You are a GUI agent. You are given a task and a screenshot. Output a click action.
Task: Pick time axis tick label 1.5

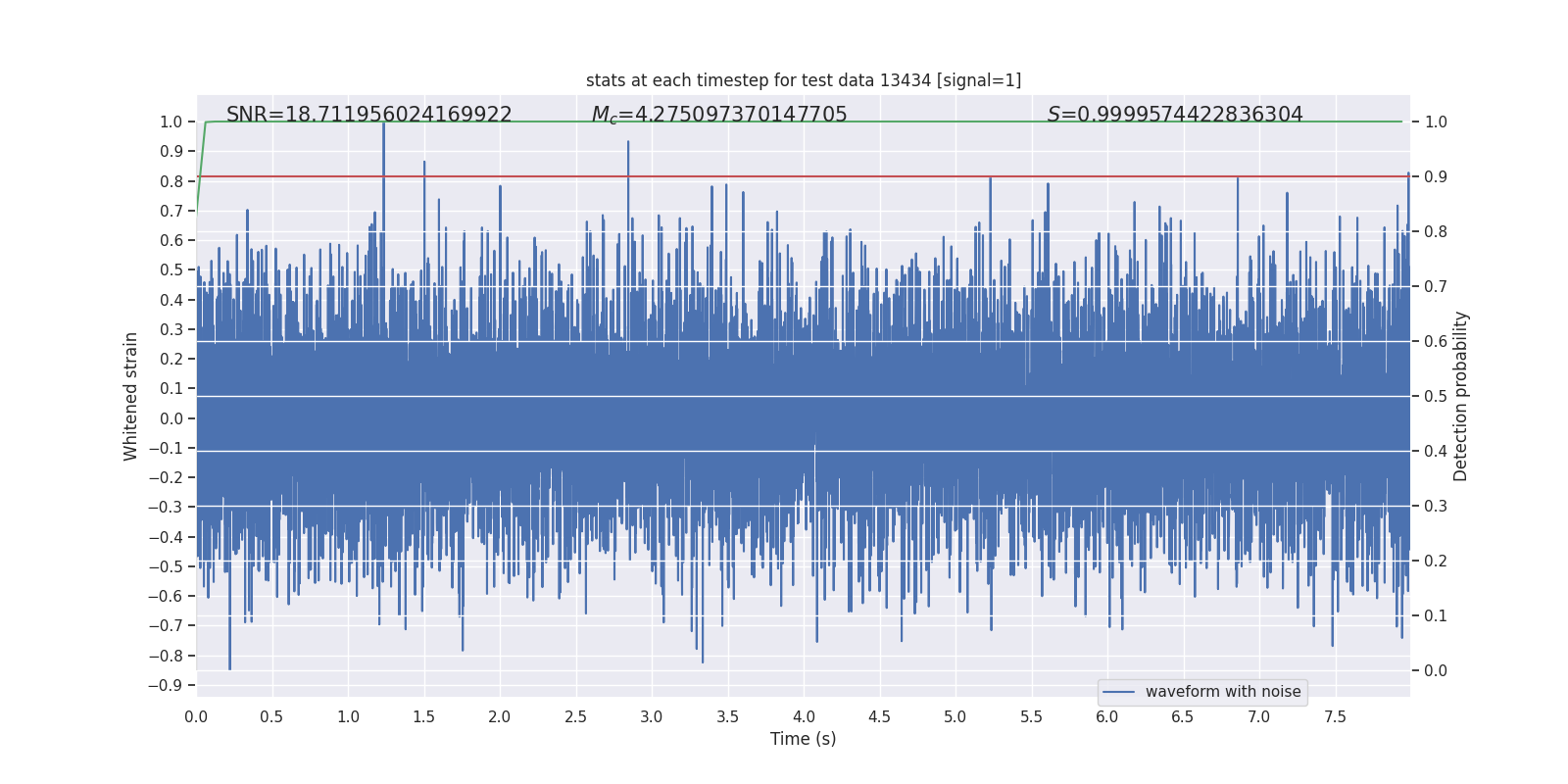coord(423,716)
